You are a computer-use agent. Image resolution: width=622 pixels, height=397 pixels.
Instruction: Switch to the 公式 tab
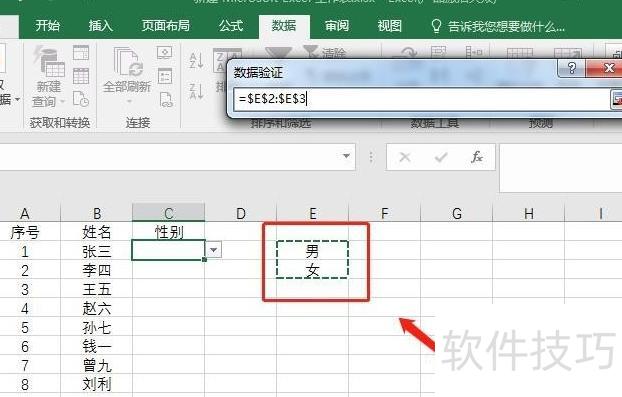coord(230,26)
